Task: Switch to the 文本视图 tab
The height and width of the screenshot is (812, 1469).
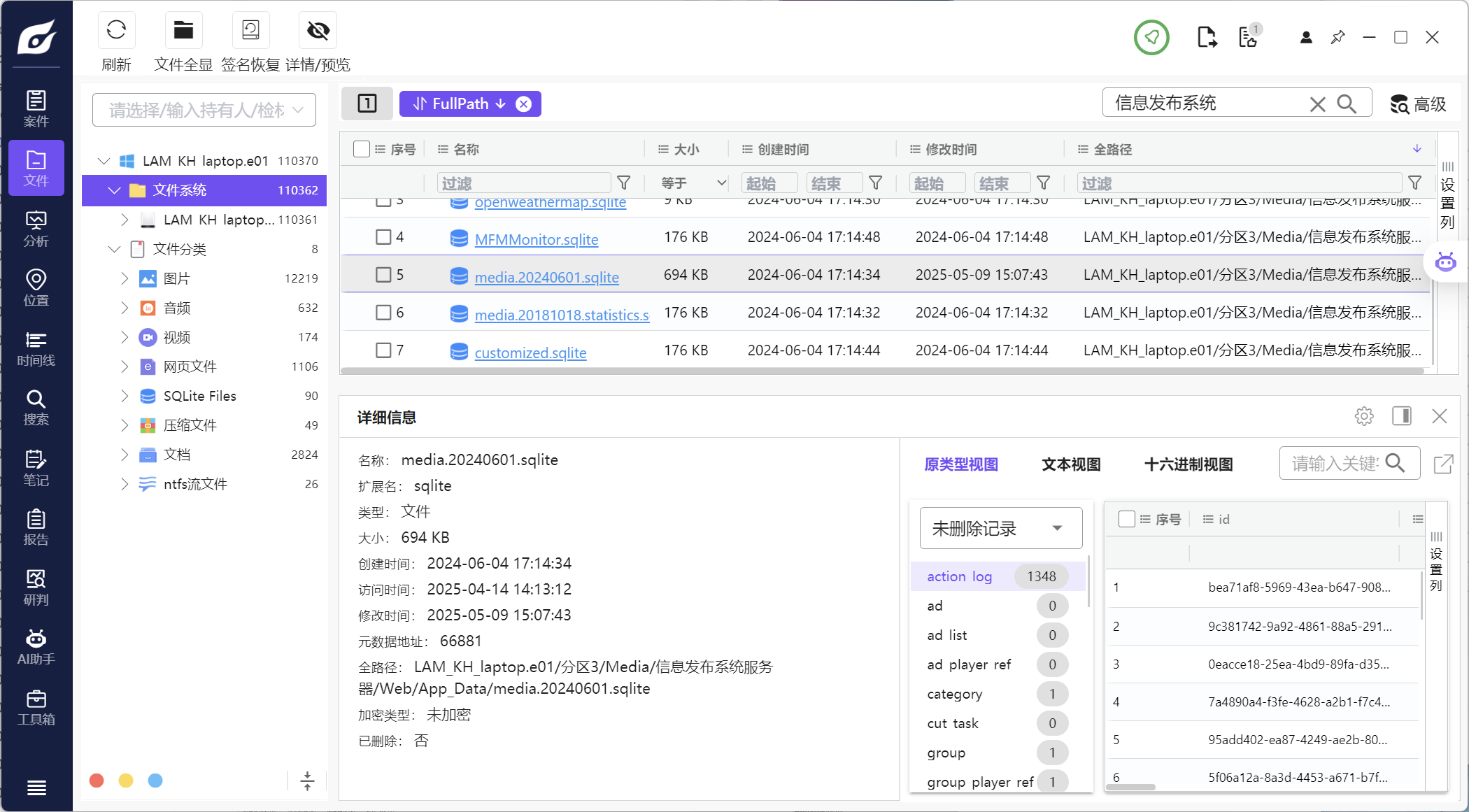Action: pos(1071,464)
